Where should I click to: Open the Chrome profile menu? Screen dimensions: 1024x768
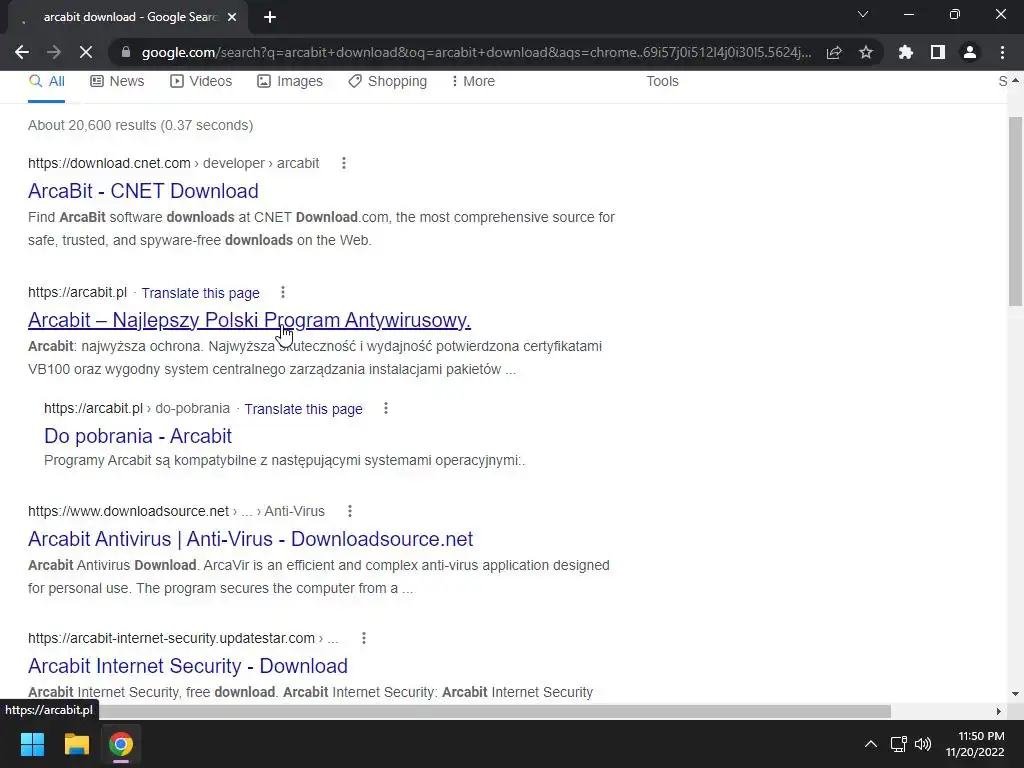[970, 52]
